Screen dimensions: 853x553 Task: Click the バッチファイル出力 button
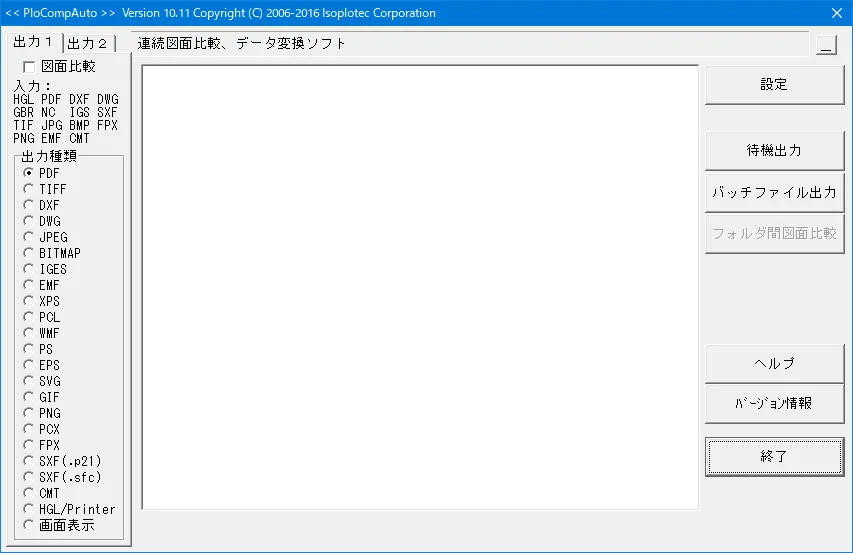click(x=774, y=192)
